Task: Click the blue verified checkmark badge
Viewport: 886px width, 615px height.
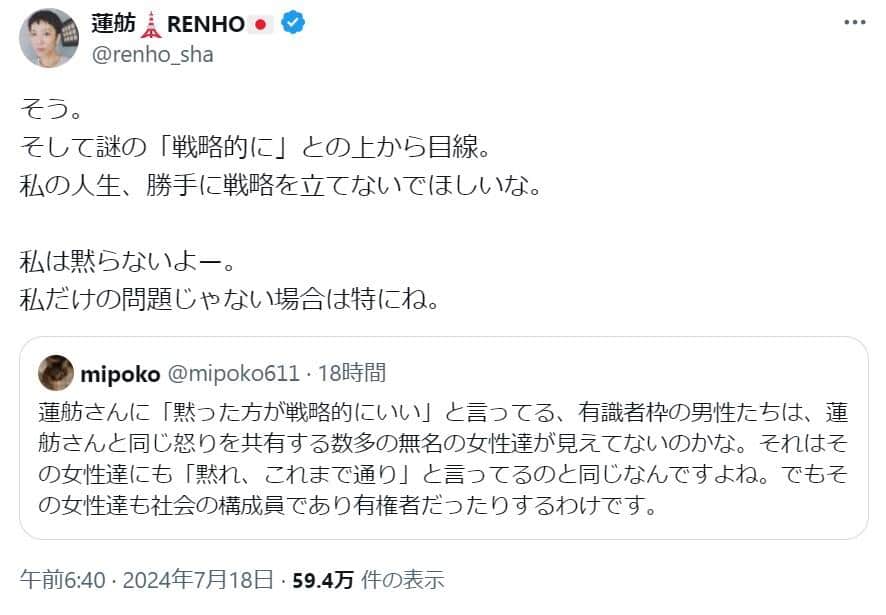Action: point(291,22)
